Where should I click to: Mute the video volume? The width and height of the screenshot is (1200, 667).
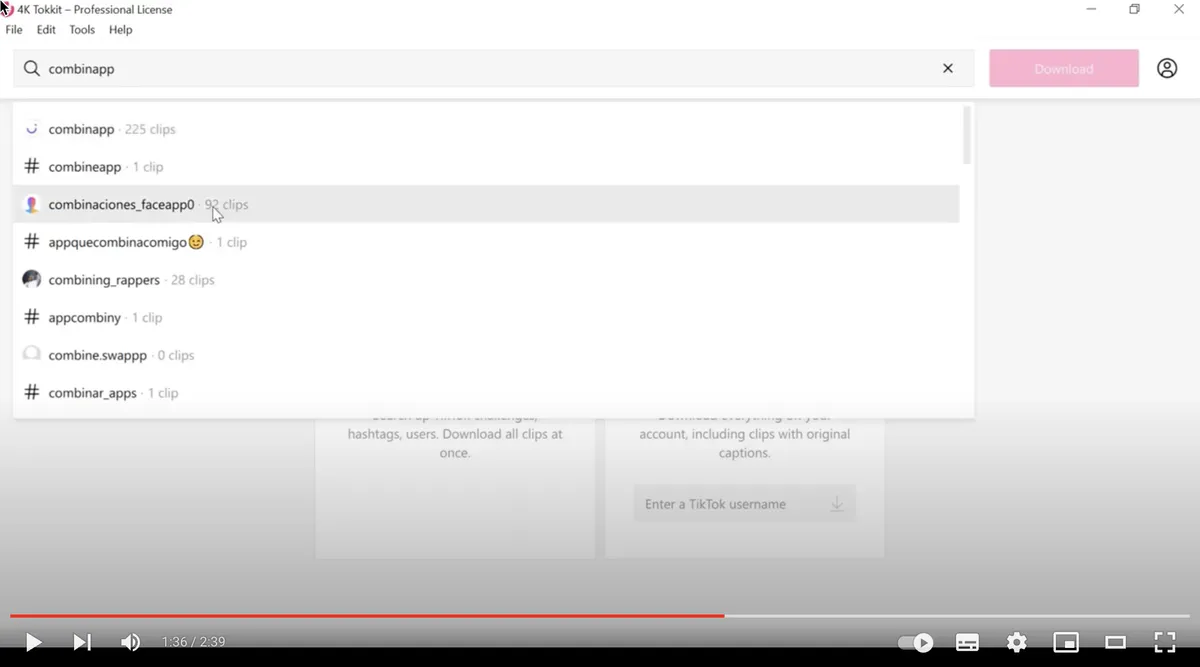(x=130, y=642)
